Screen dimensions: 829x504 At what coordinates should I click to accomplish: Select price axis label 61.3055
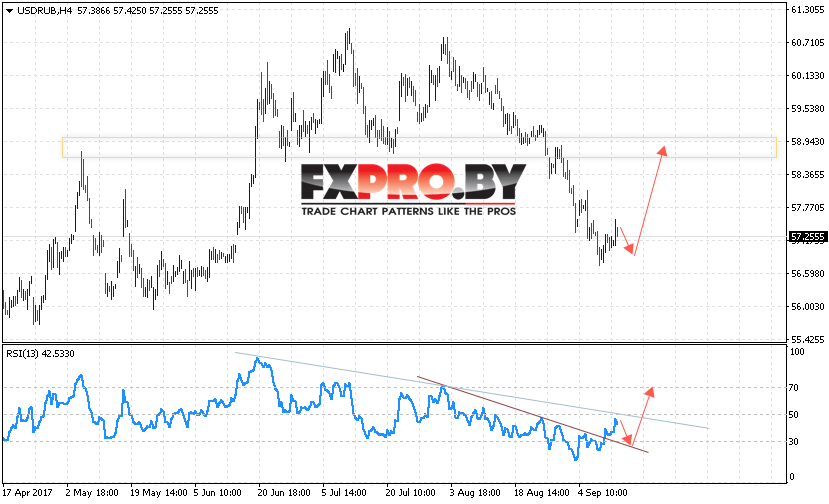point(808,10)
